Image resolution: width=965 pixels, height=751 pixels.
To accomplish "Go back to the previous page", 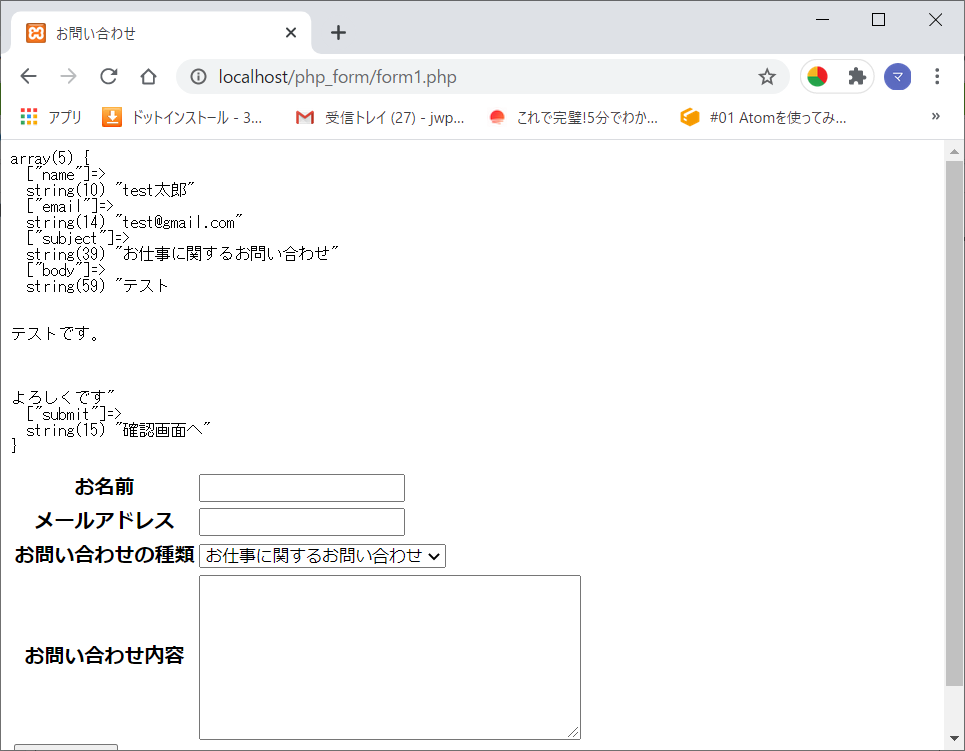I will click(x=28, y=76).
